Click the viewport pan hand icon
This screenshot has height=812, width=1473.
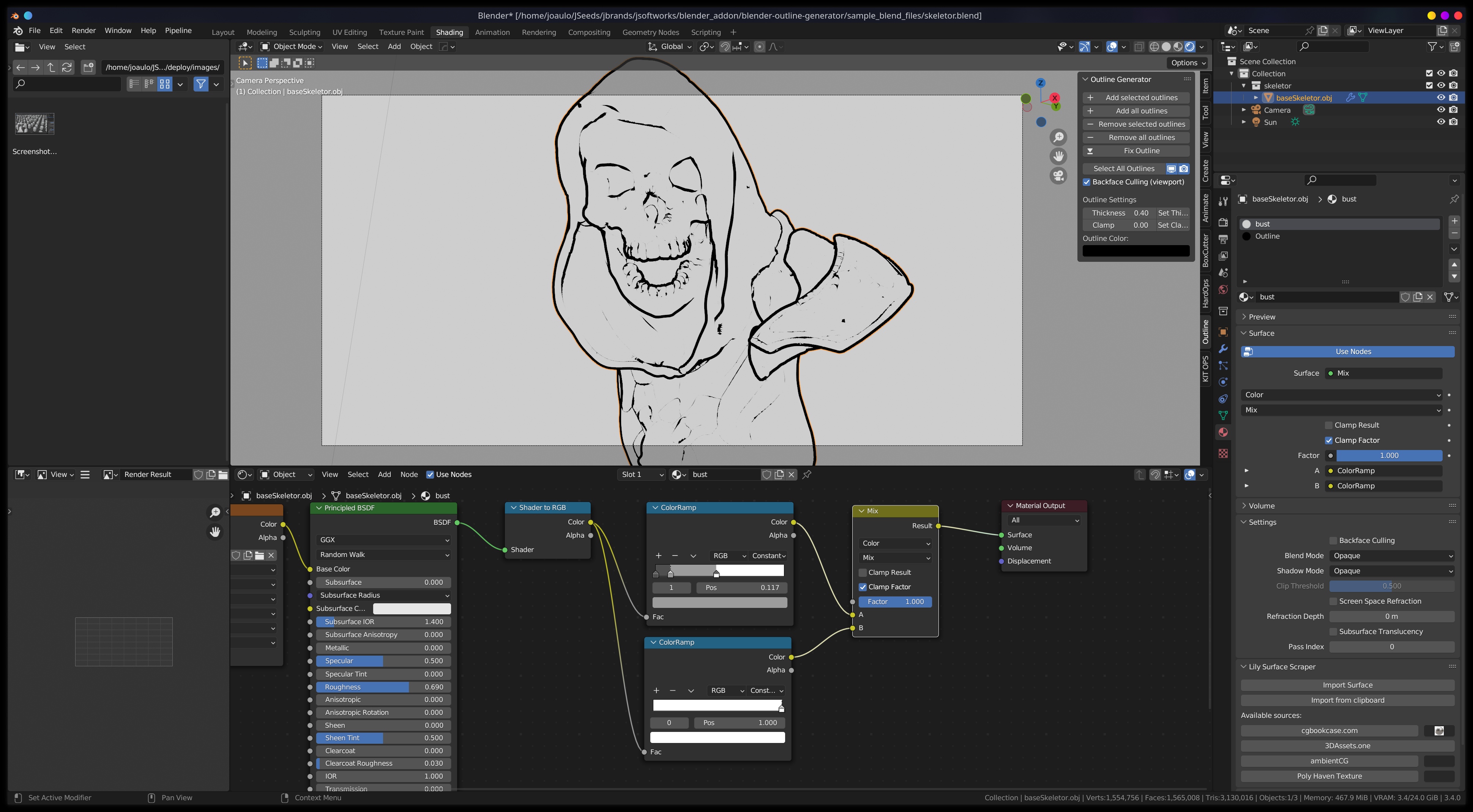click(x=1058, y=156)
